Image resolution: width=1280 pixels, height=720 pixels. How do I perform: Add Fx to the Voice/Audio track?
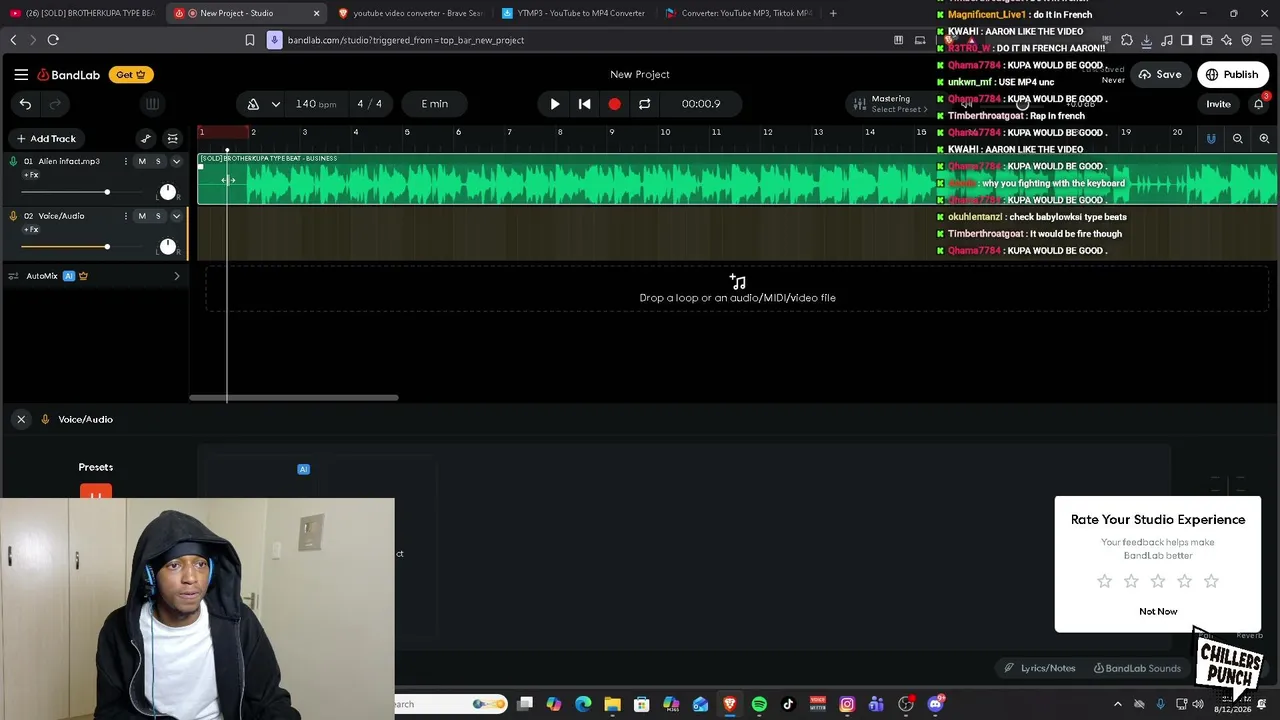(31, 230)
